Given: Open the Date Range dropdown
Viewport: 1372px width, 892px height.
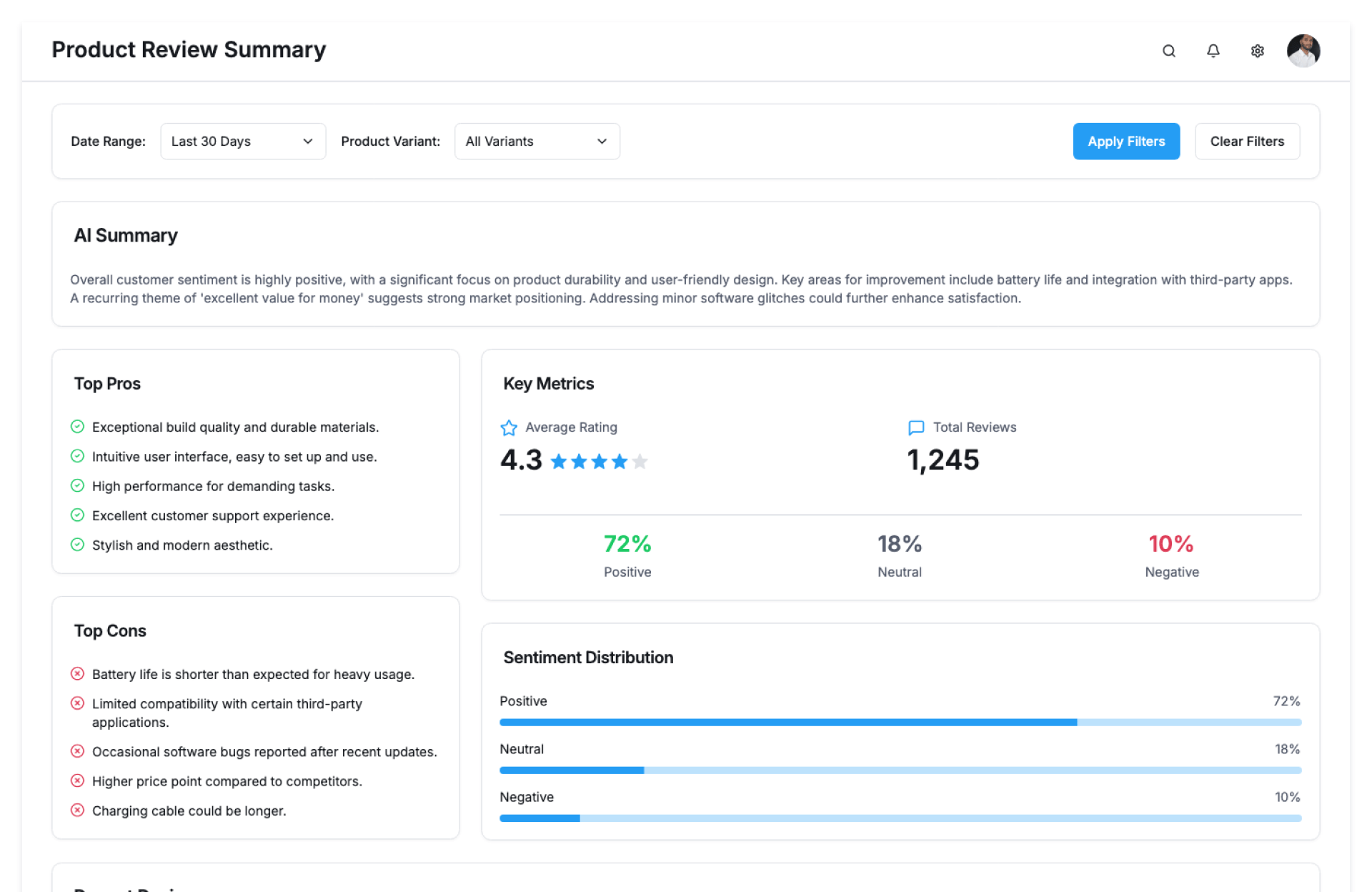Looking at the screenshot, I should 243,142.
